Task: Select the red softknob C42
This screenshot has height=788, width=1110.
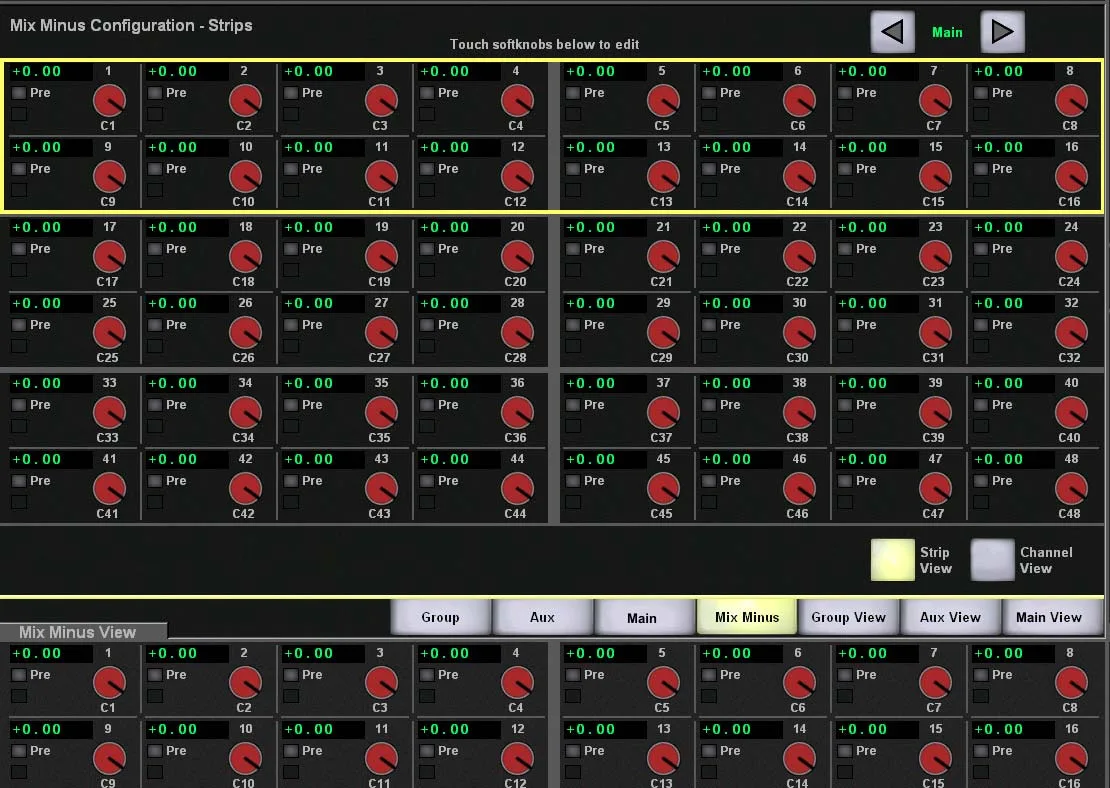Action: (245, 488)
